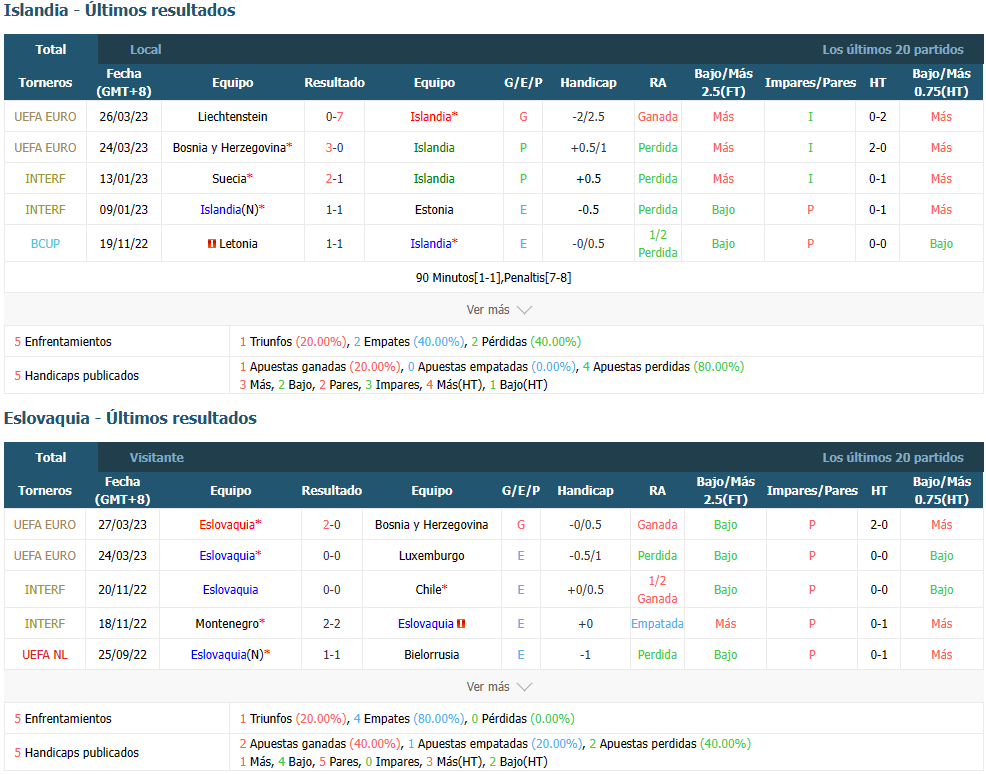Open Liechtenstein team link
986x774 pixels.
pos(233,116)
